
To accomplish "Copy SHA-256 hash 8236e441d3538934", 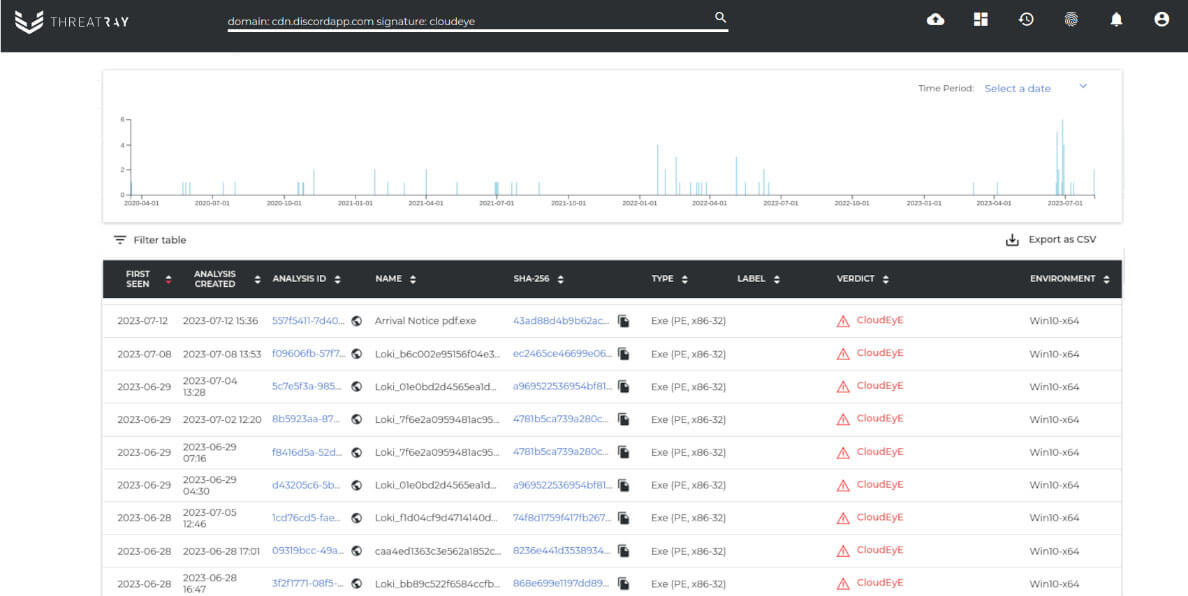I will (x=624, y=551).
